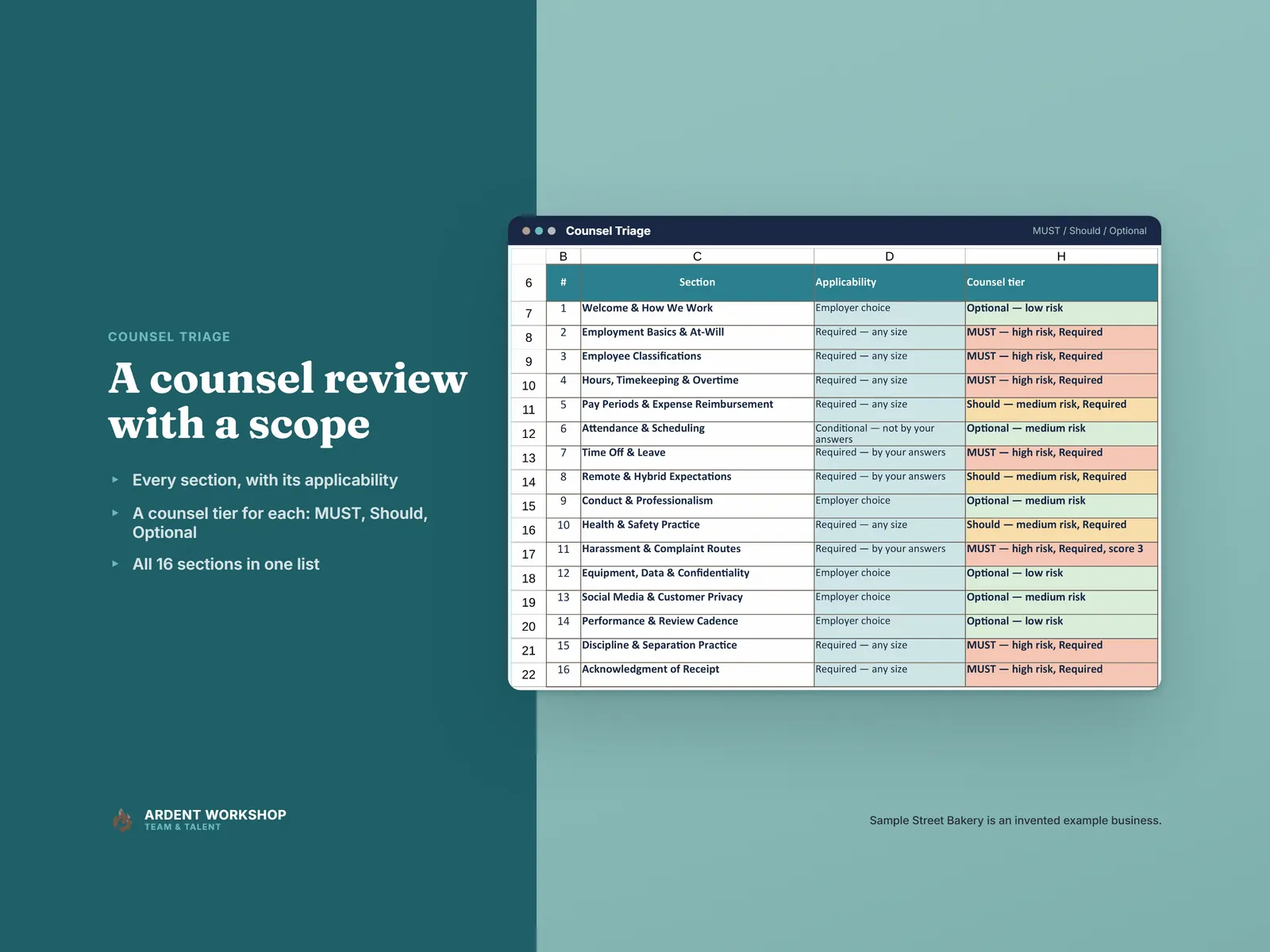Click the "Section" header cell
The width and height of the screenshot is (1270, 952).
tap(697, 282)
